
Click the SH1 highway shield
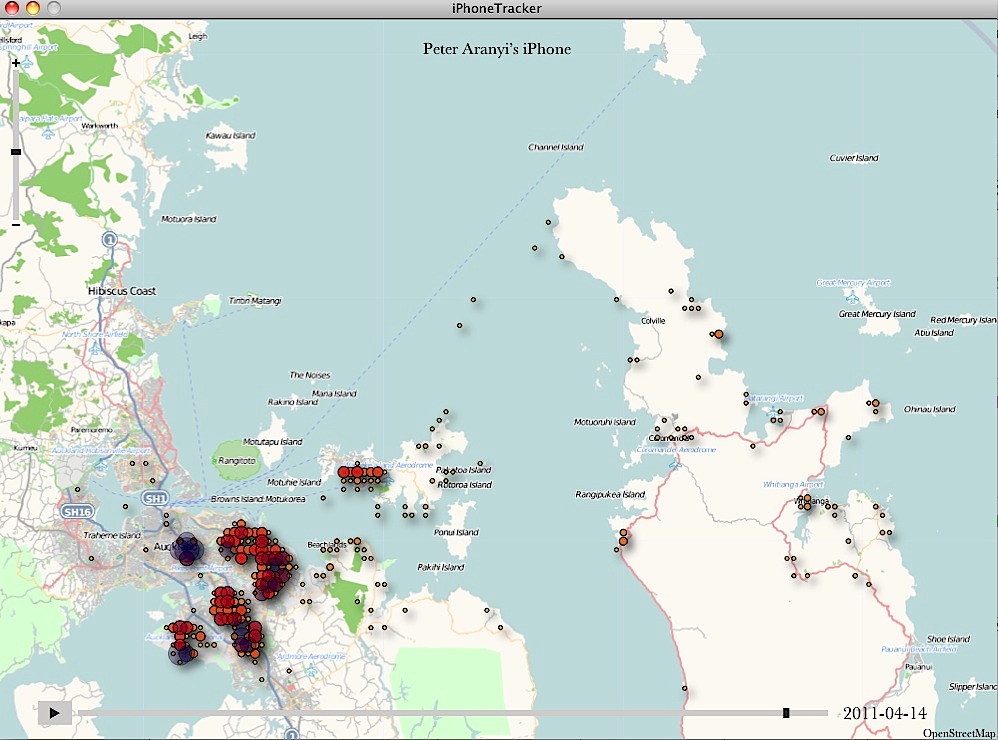[x=155, y=498]
